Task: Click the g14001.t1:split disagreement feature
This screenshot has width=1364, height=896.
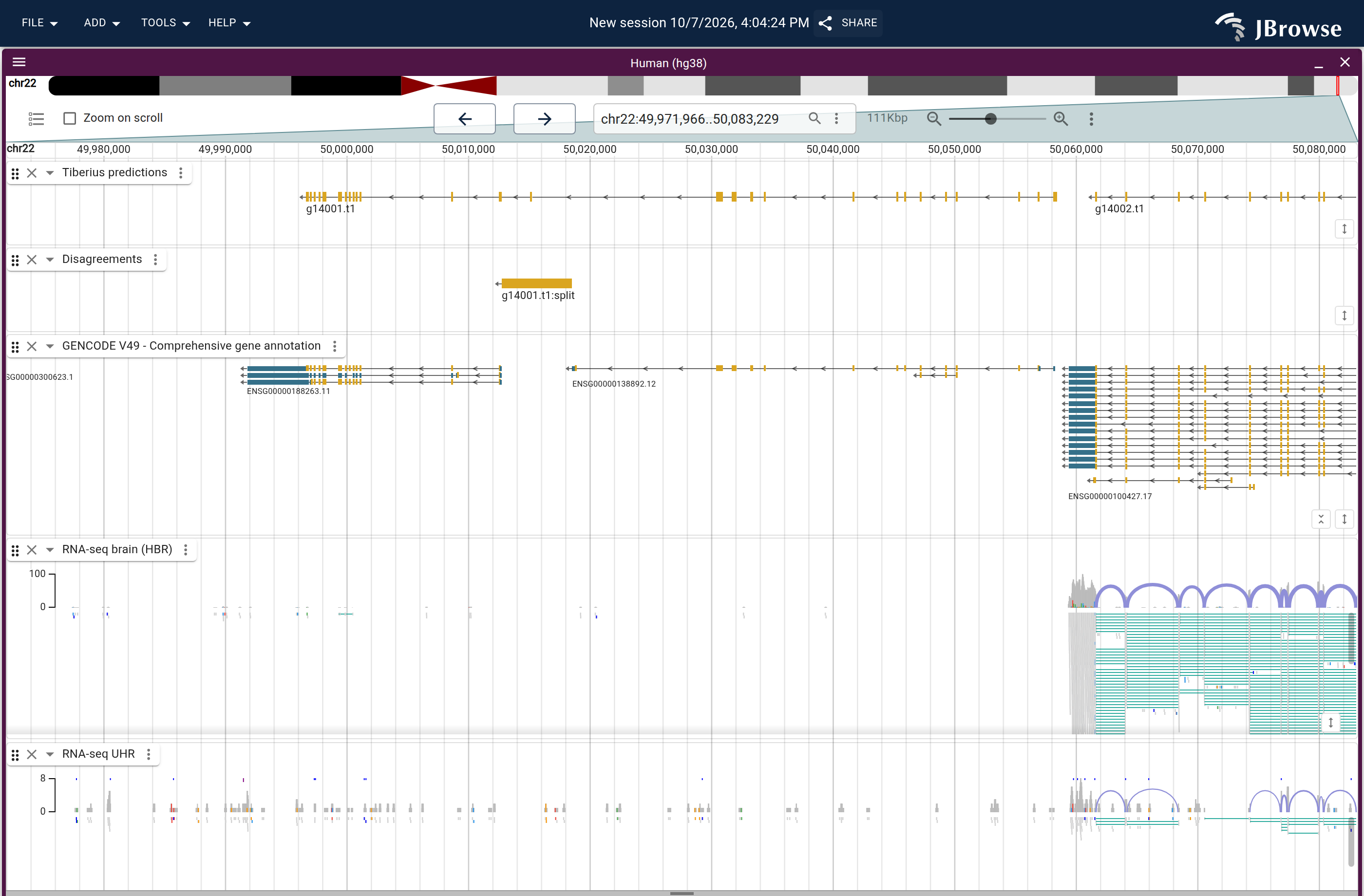Action: pos(536,283)
